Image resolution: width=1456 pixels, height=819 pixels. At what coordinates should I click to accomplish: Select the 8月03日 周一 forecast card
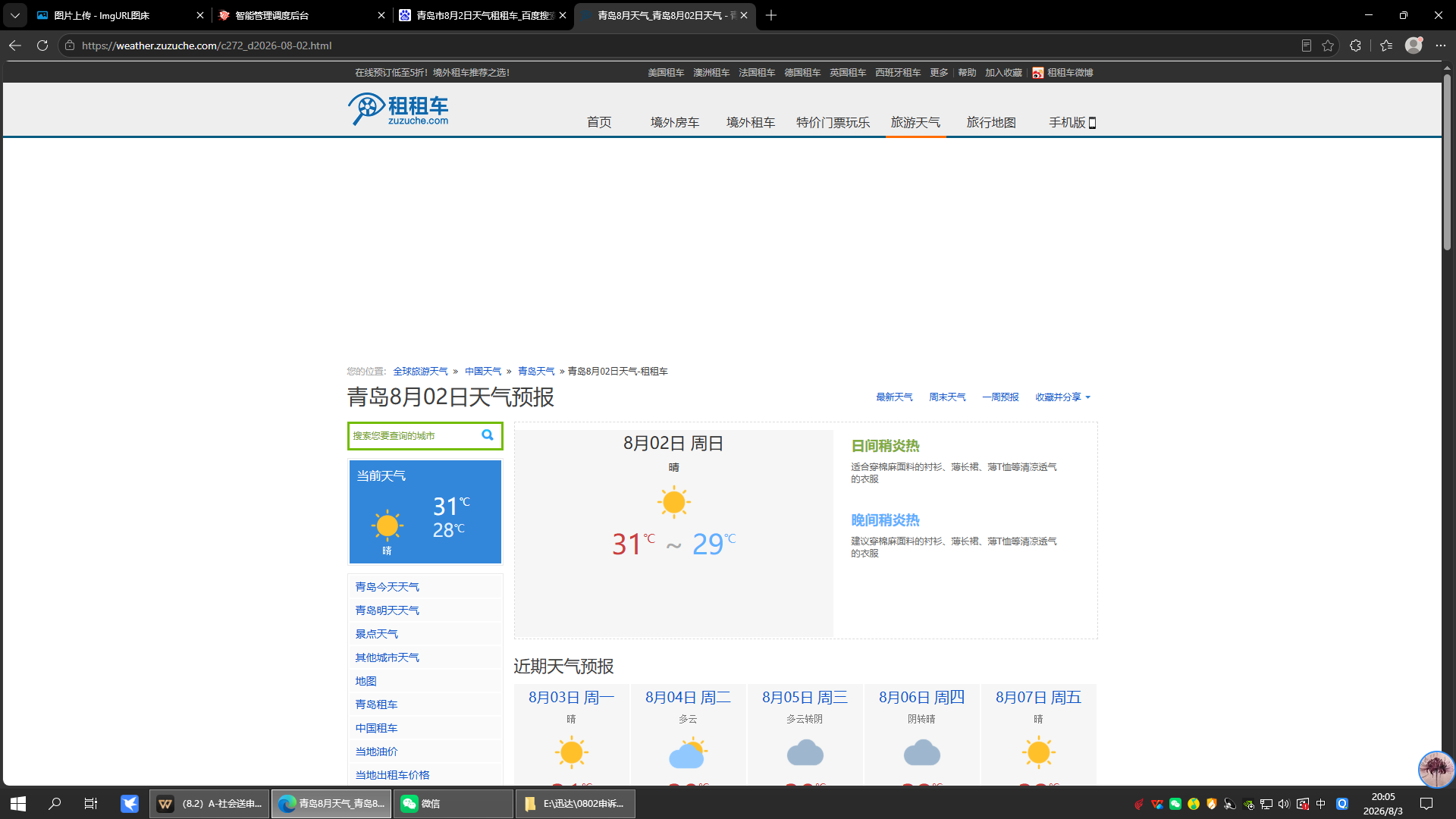572,735
